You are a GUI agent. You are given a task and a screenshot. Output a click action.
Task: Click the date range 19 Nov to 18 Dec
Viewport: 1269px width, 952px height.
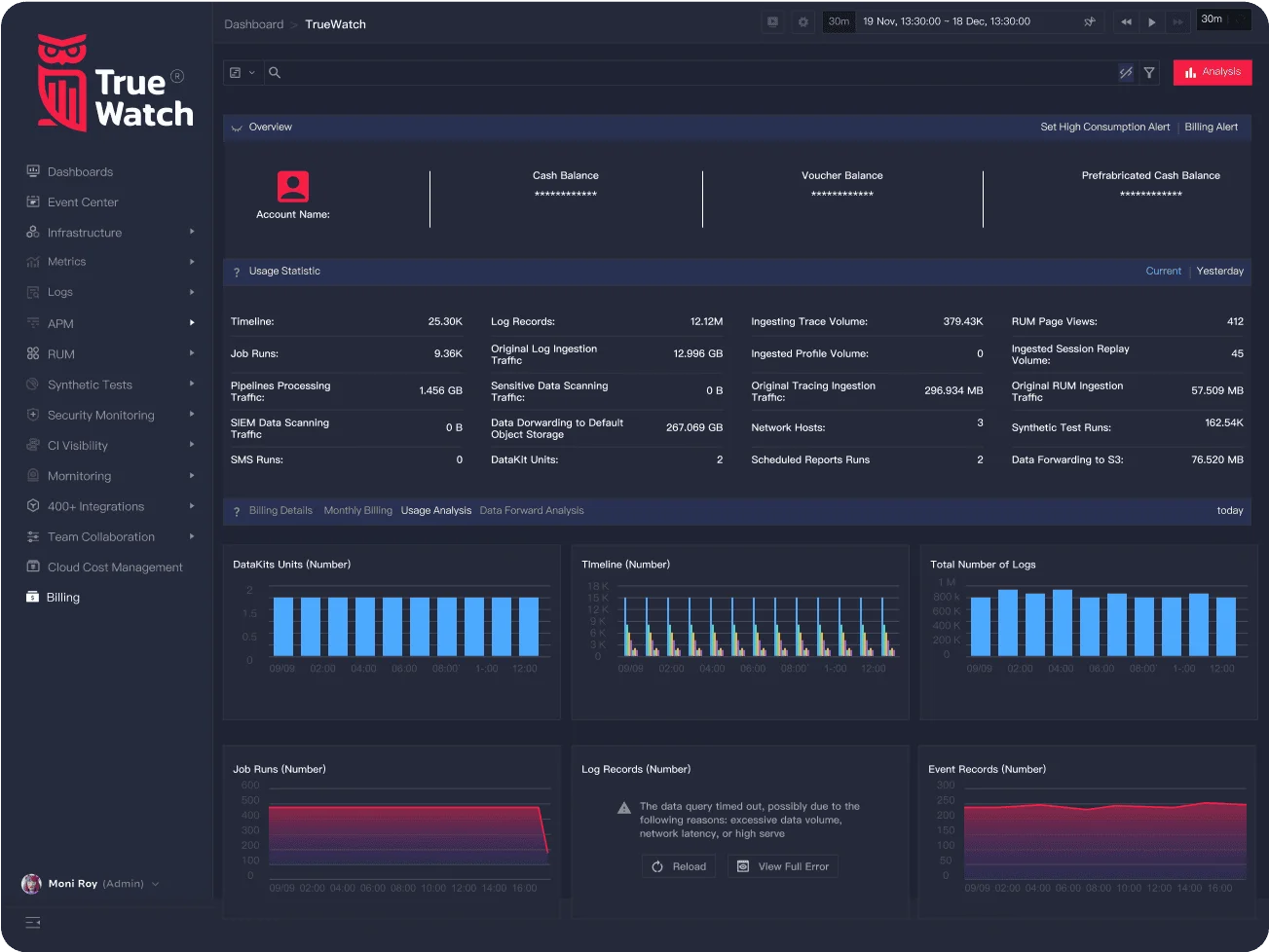(947, 21)
